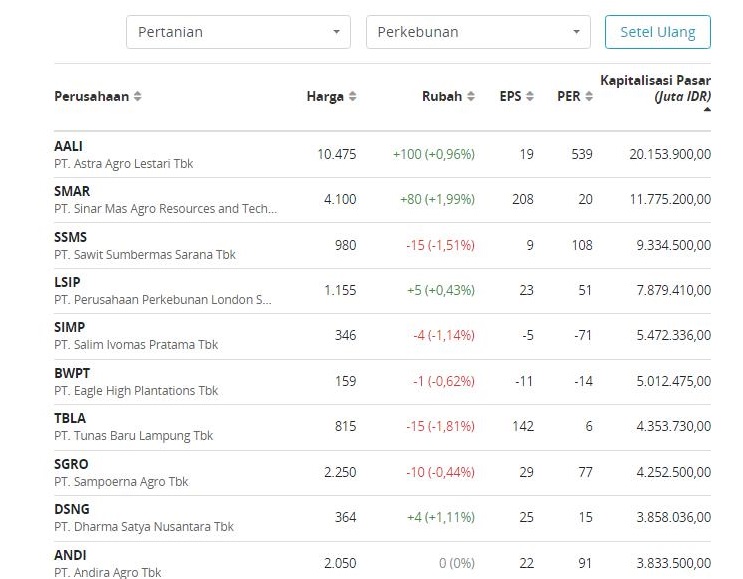
Task: Click ANDI change 0 (0%)
Action: [x=457, y=563]
